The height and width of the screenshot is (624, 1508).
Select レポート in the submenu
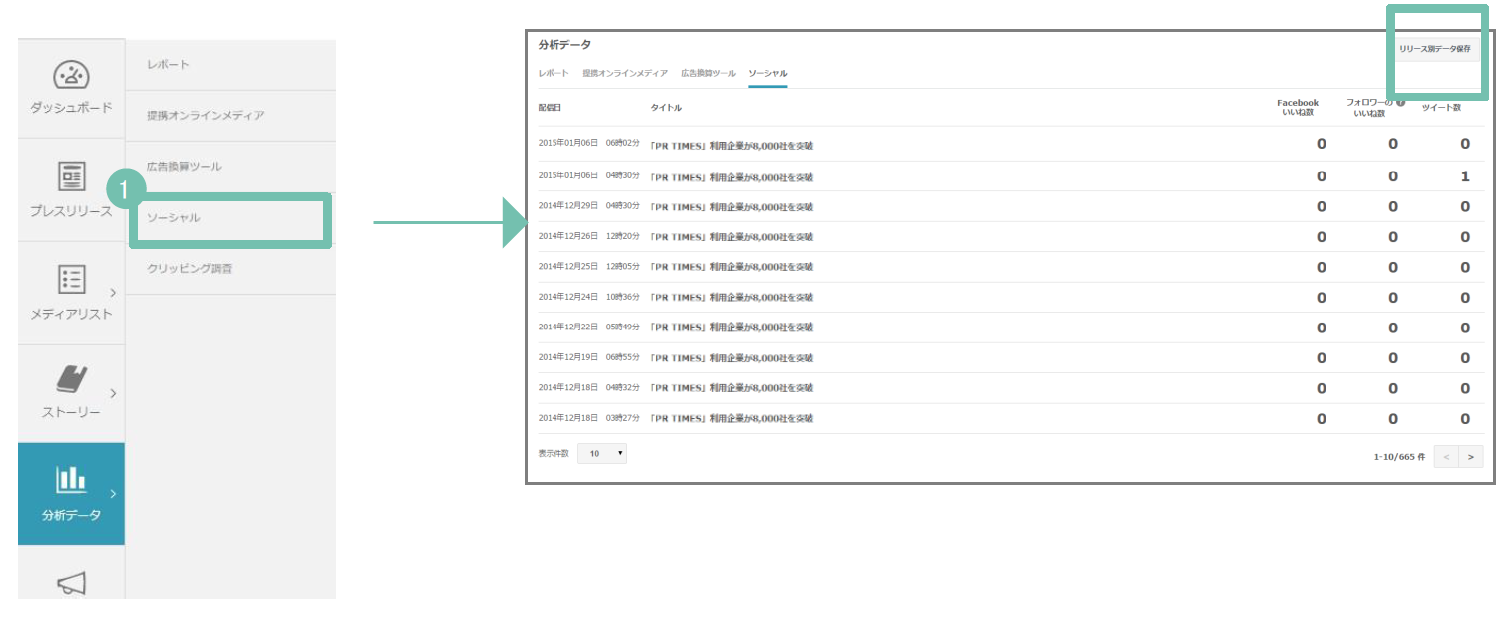coord(168,65)
